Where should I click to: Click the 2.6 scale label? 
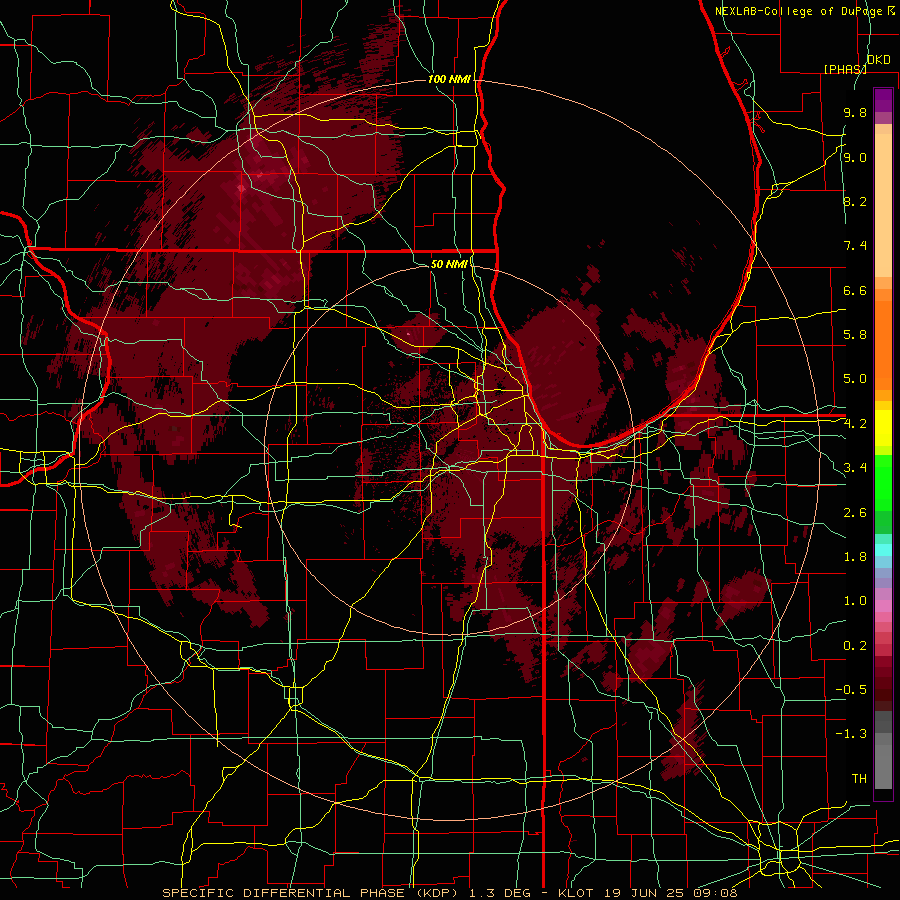[x=855, y=513]
